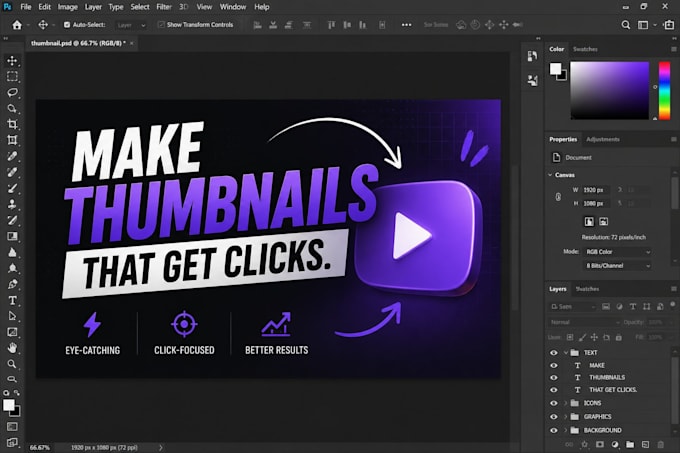This screenshot has width=680, height=453.
Task: Click the fx layer style icon
Action: pyautogui.click(x=585, y=444)
